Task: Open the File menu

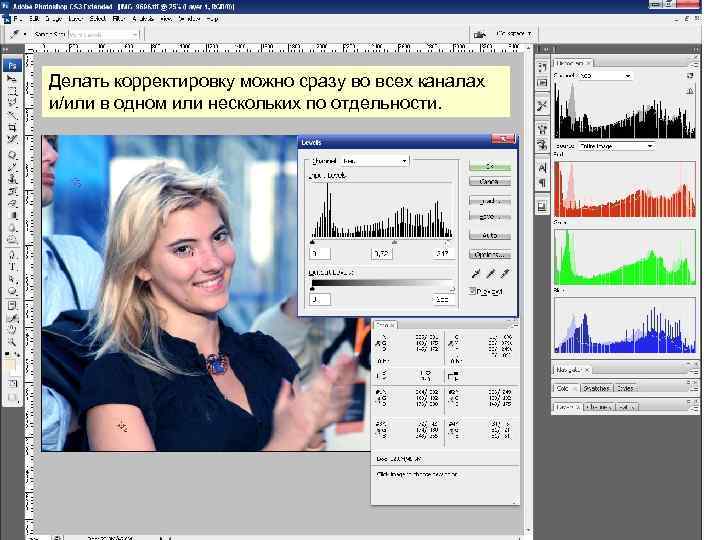Action: [x=18, y=19]
